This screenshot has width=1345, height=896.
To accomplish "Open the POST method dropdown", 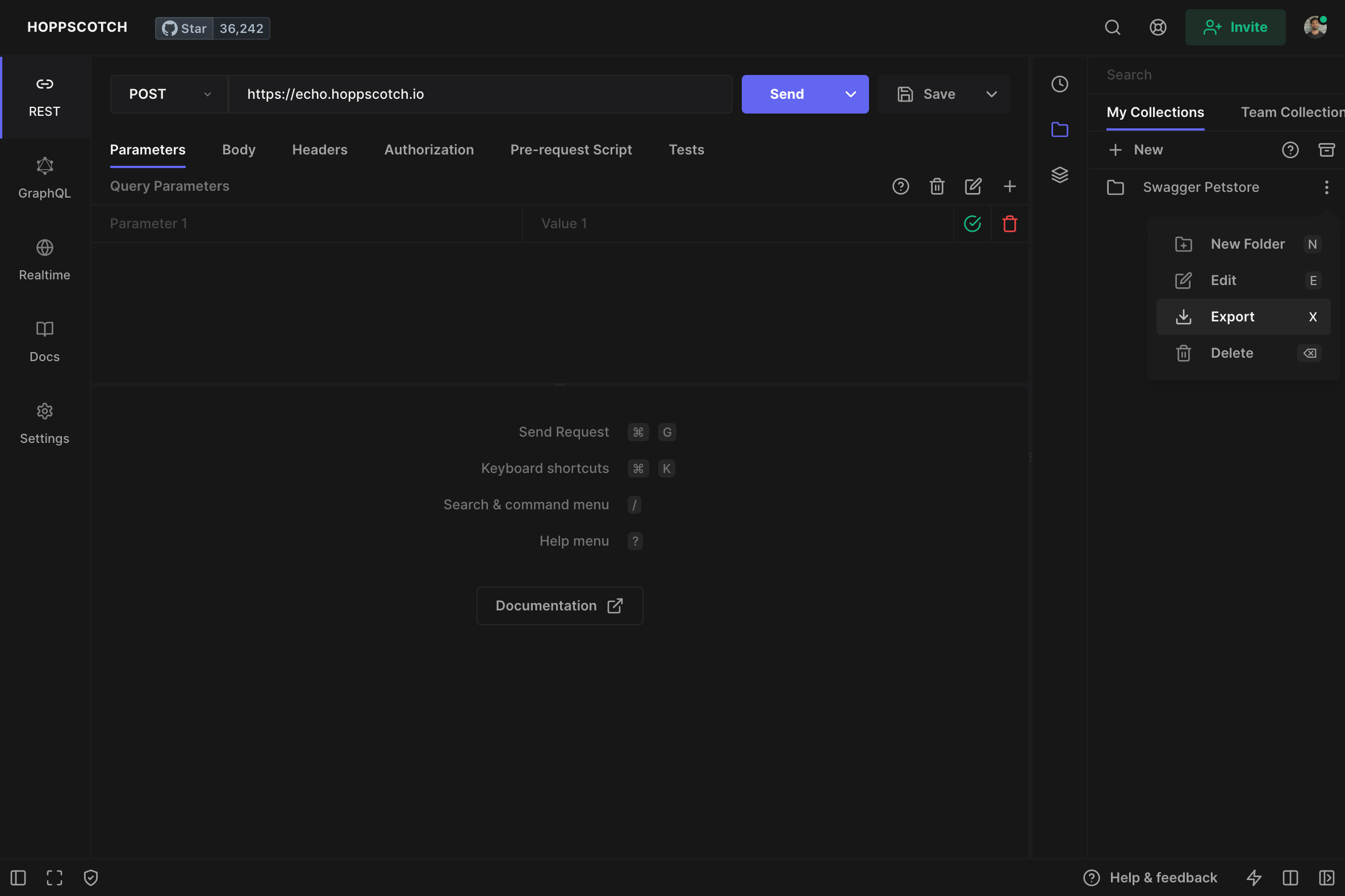I will point(169,94).
